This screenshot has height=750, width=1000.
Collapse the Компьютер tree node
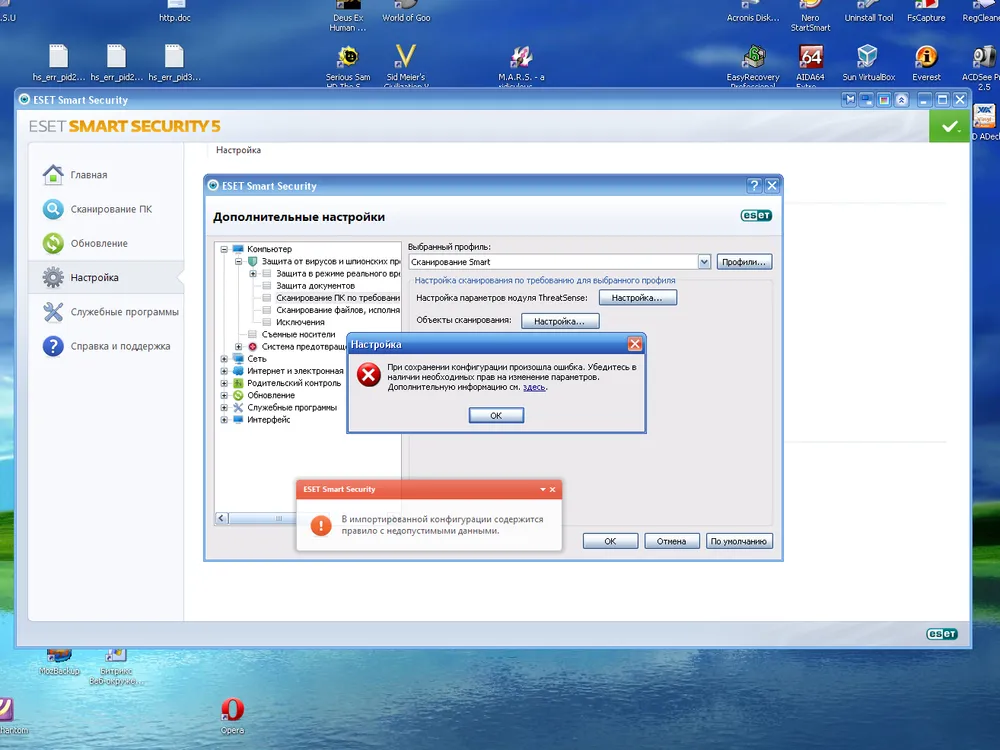pos(224,249)
